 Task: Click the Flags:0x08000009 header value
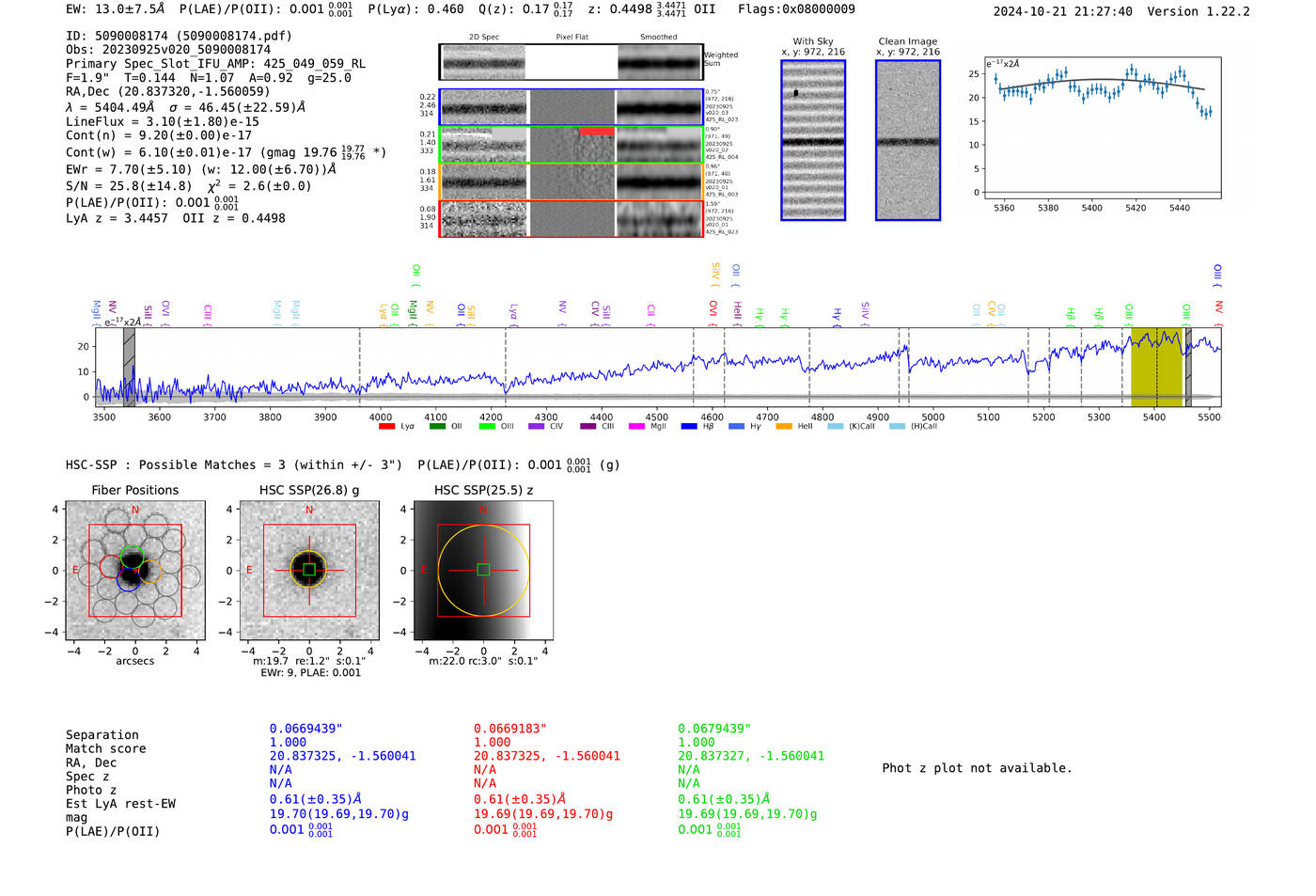coord(796,9)
